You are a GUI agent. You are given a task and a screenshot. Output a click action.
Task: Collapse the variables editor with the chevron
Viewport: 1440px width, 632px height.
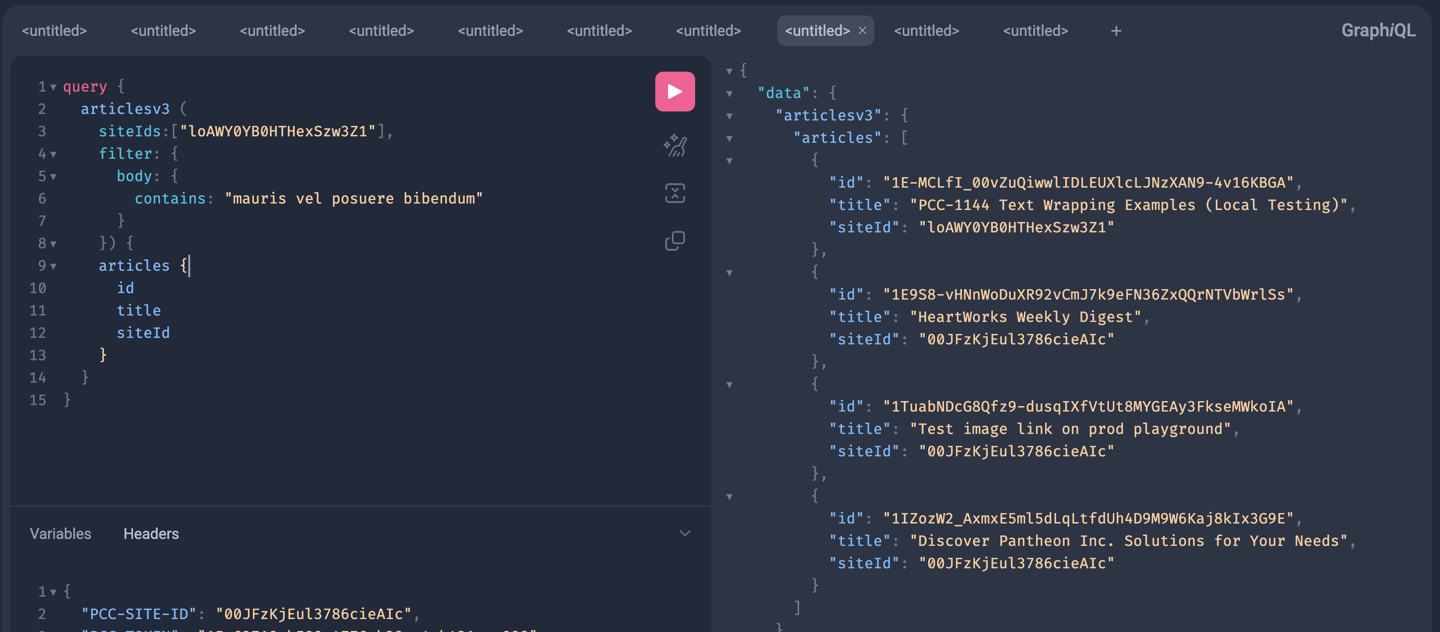click(x=685, y=534)
